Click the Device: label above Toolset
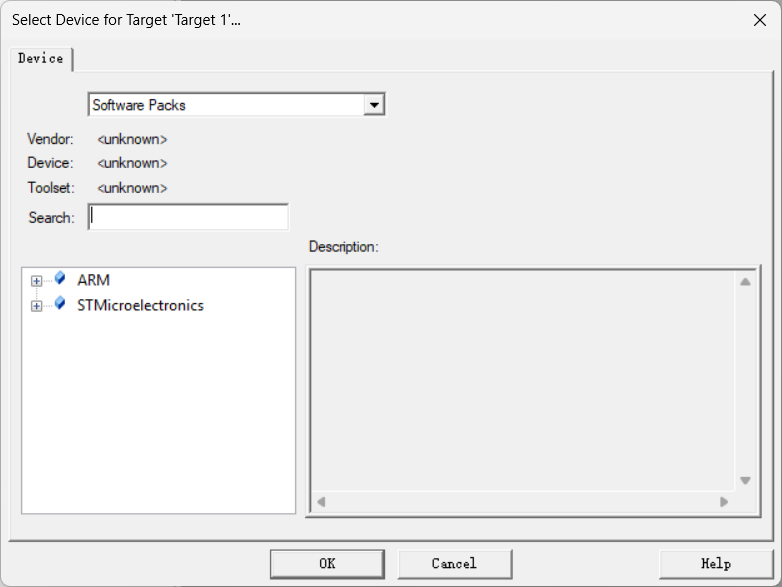Screen dimensions: 782x587 coord(50,163)
